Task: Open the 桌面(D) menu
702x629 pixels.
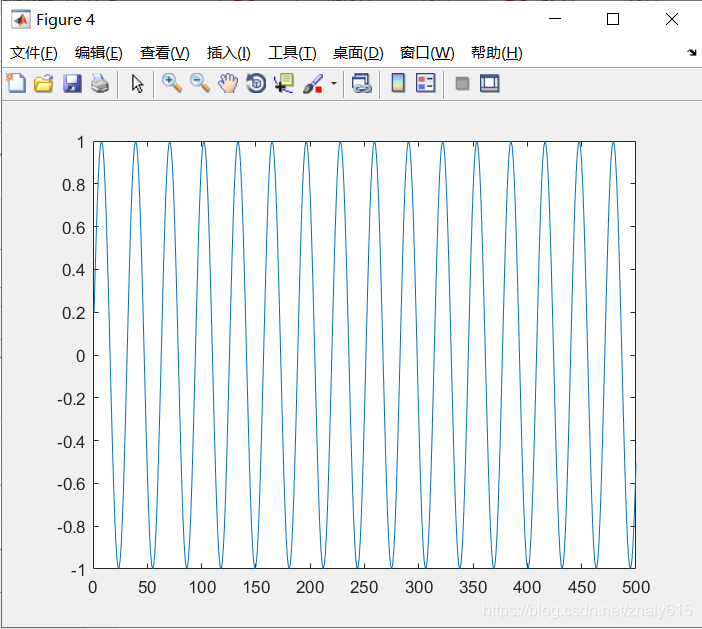Action: pos(358,53)
